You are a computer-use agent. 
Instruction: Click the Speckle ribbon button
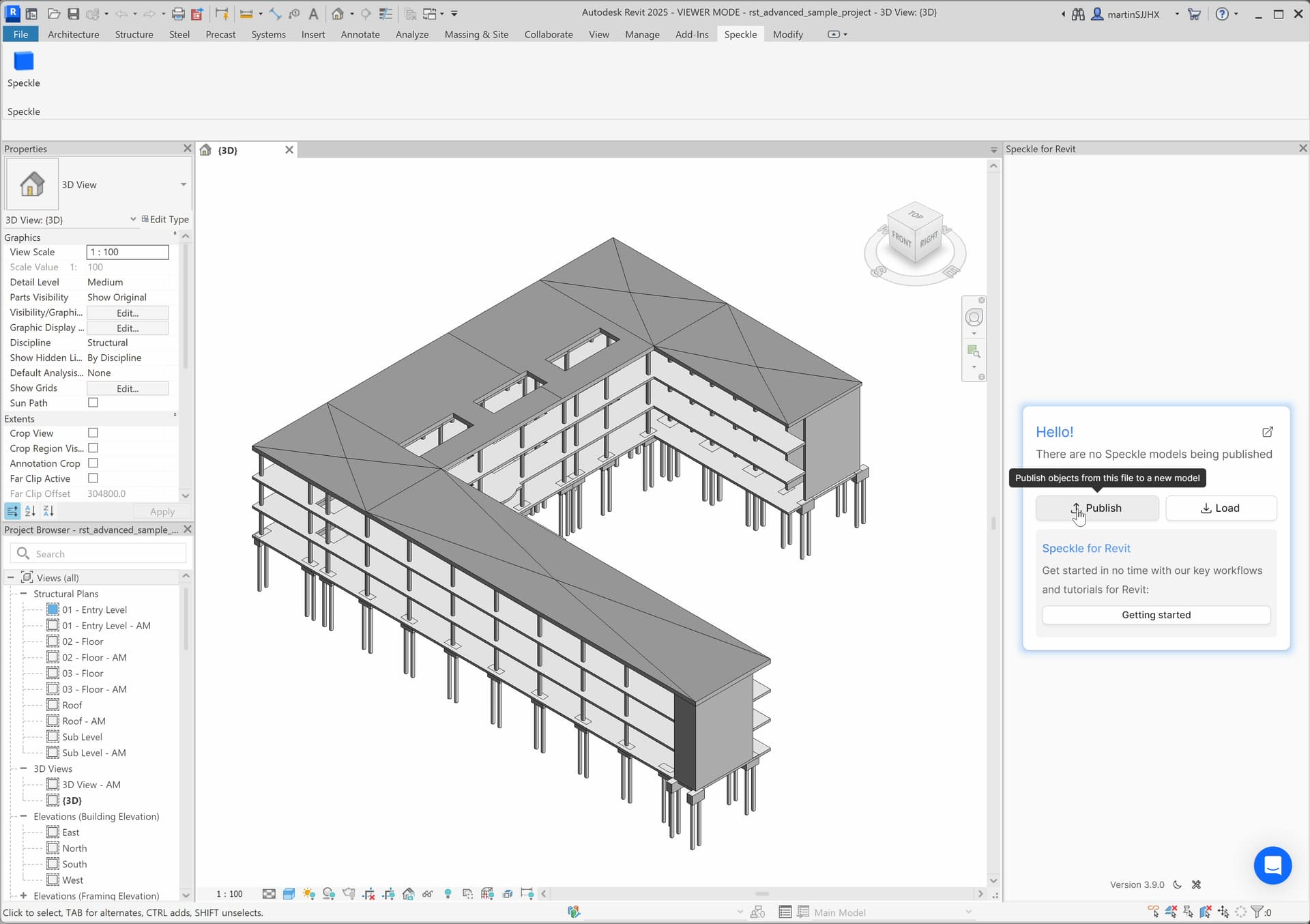click(x=23, y=70)
